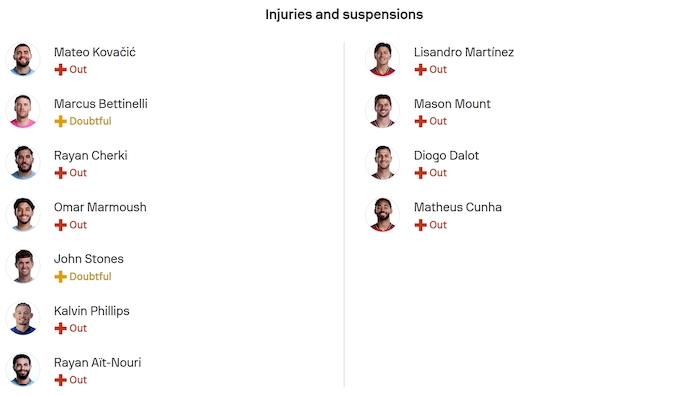Viewport: 690px width, 395px height.
Task: Open Matheus Cunha's name link
Action: coord(458,207)
